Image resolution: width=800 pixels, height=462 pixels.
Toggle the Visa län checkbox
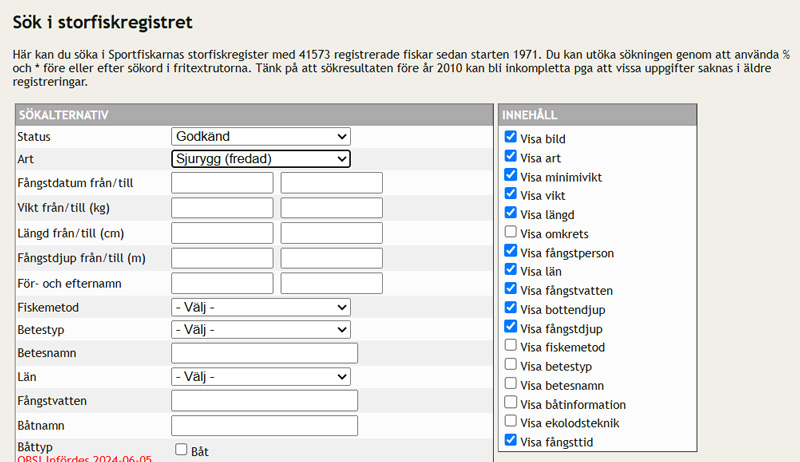pos(511,269)
